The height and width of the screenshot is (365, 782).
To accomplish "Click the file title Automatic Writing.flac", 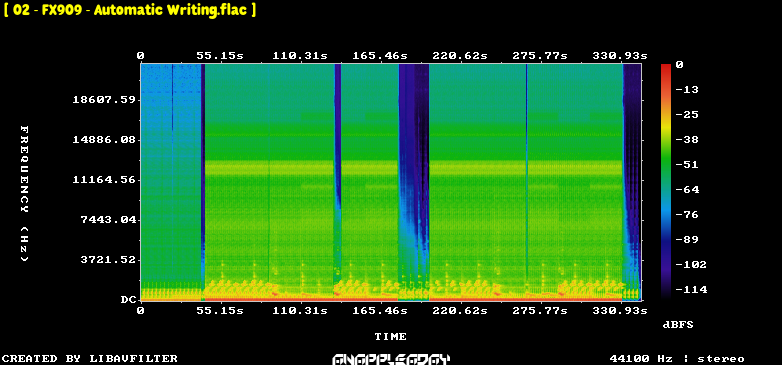I will 170,10.
